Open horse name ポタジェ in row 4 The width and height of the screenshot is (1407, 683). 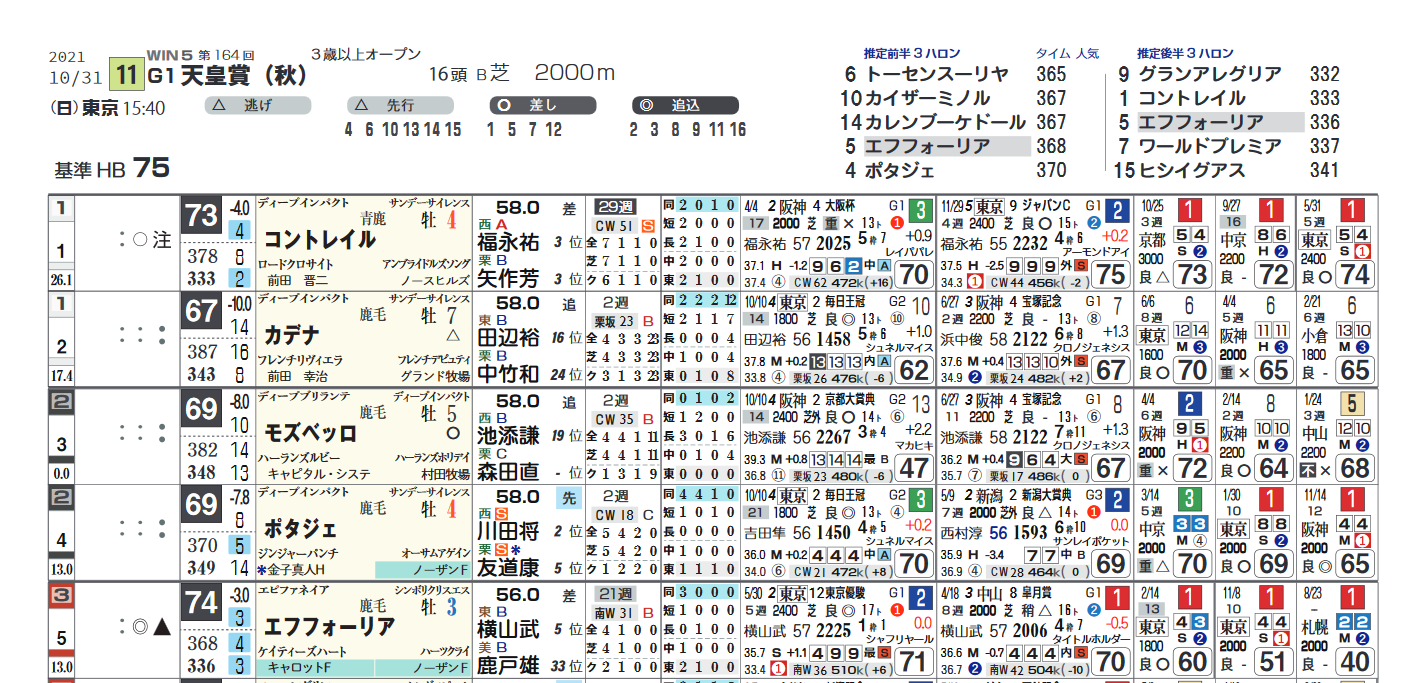coord(302,529)
